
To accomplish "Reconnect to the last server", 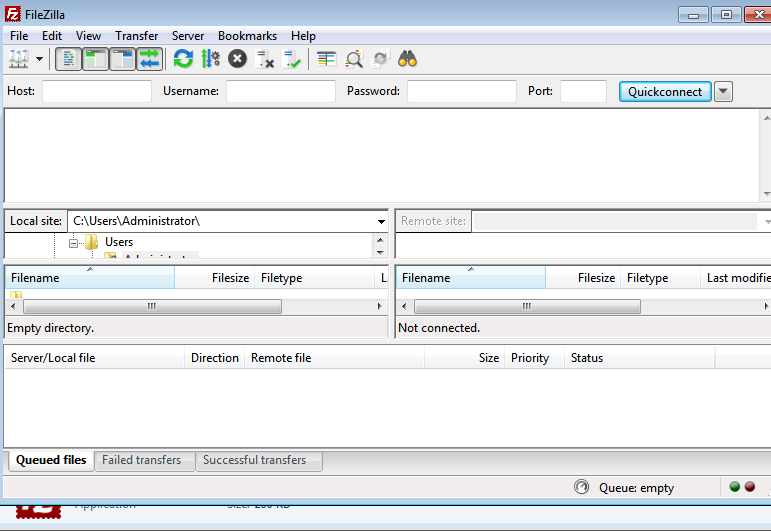I will [x=292, y=59].
